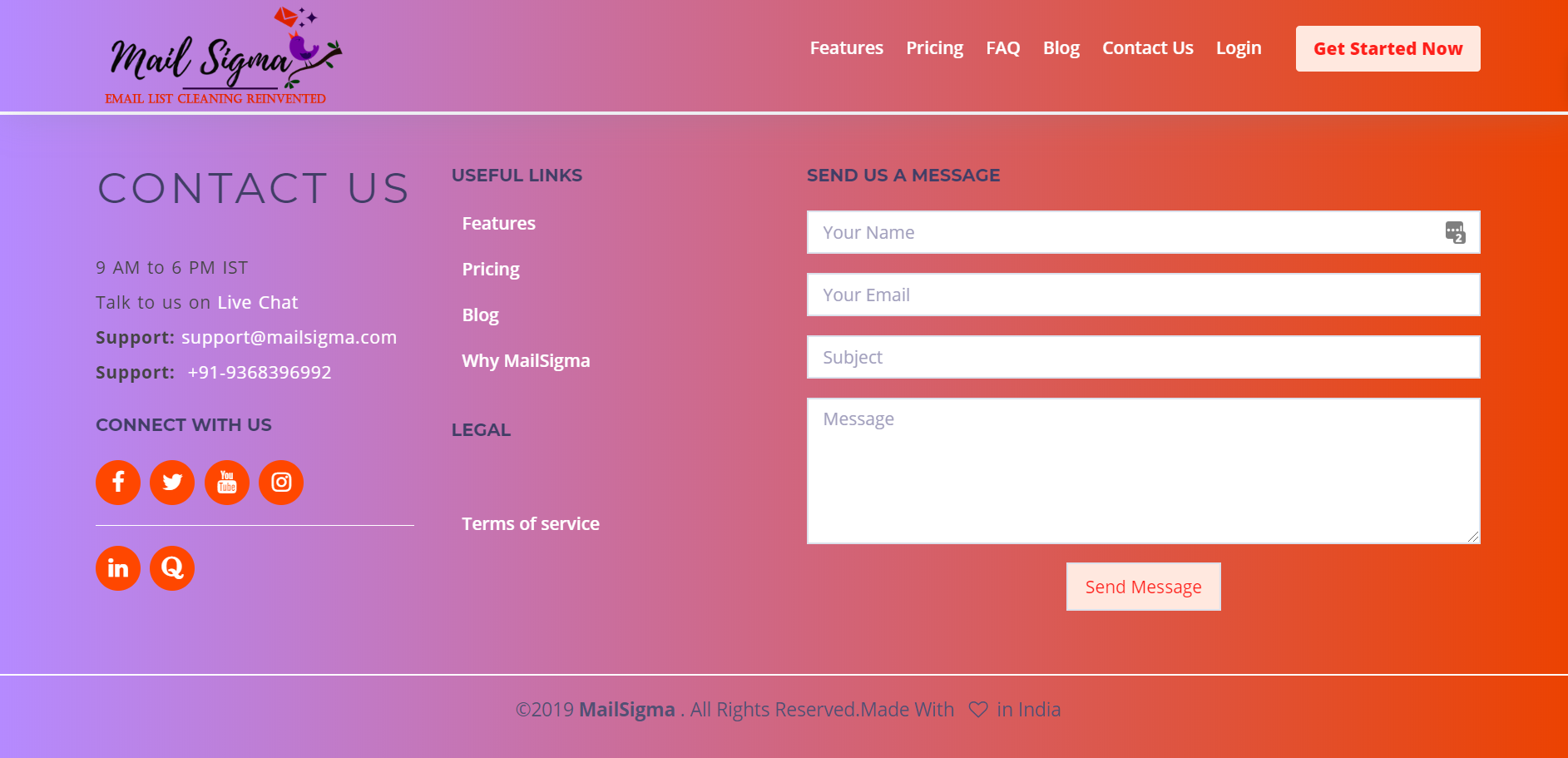Image resolution: width=1568 pixels, height=758 pixels.
Task: Open Blog in the top navigation
Action: [x=1061, y=48]
